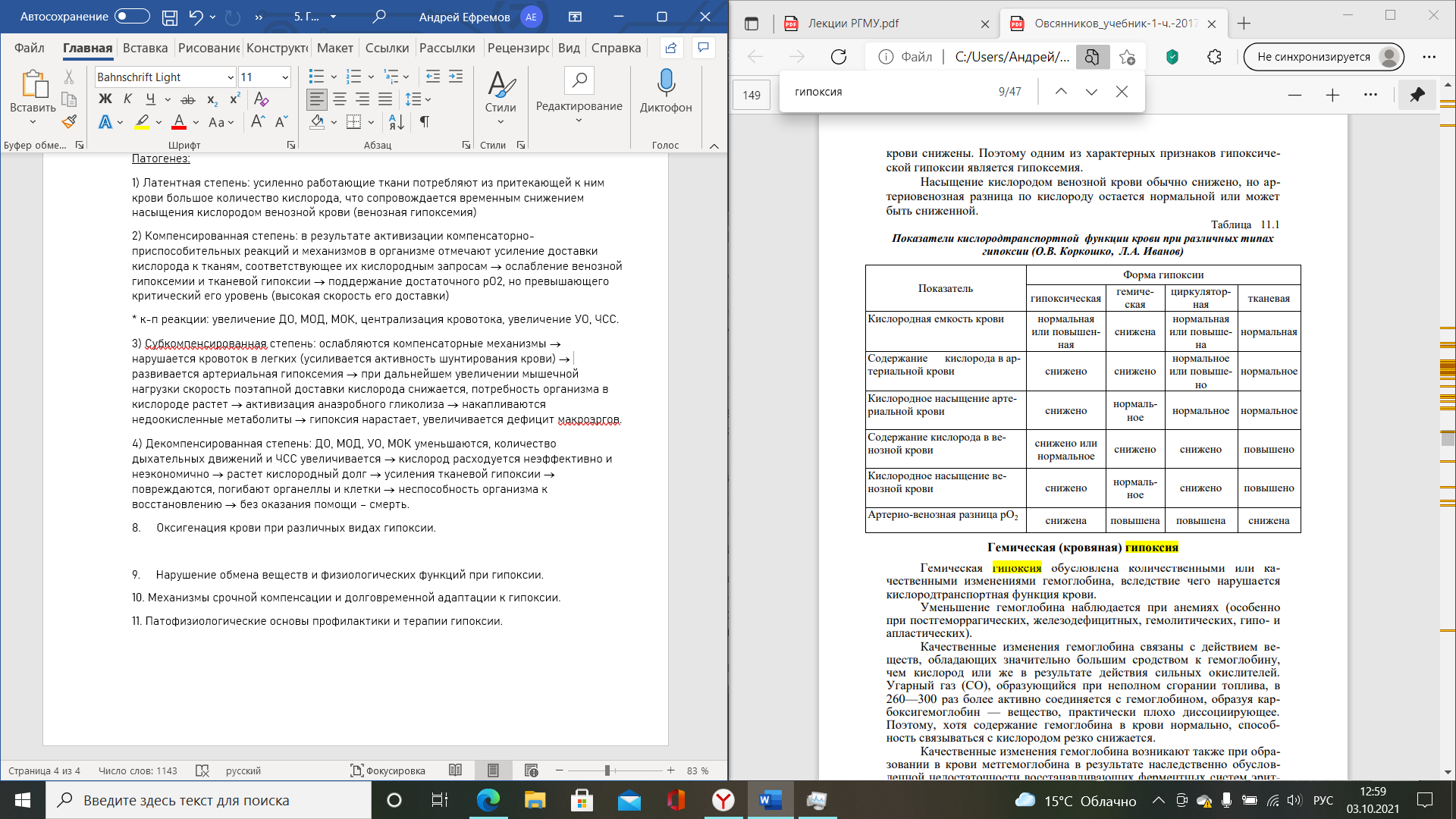Apply yellow text highlight color
Viewport: 1456px width, 819px height.
(x=142, y=121)
